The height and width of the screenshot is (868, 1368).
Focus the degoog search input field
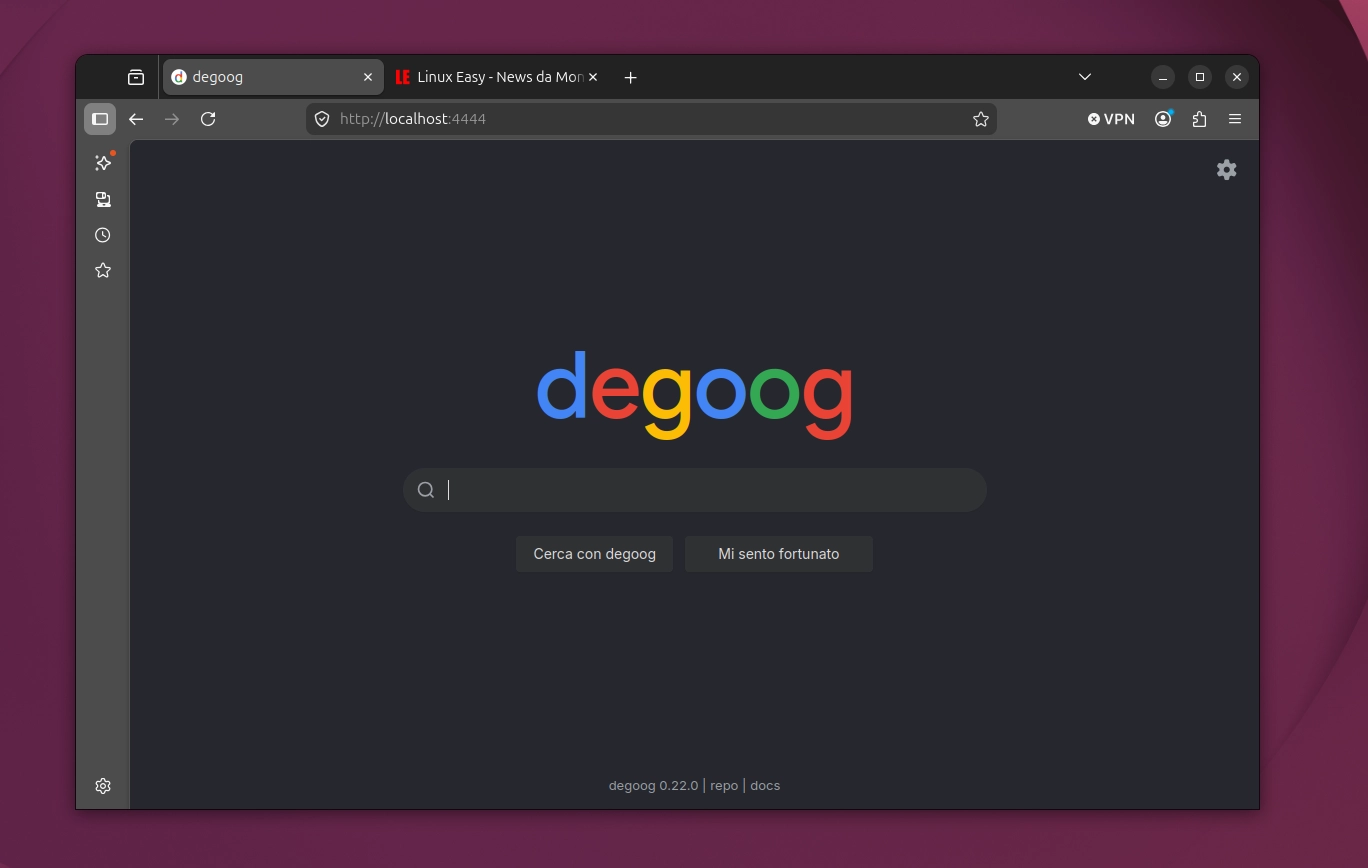695,490
